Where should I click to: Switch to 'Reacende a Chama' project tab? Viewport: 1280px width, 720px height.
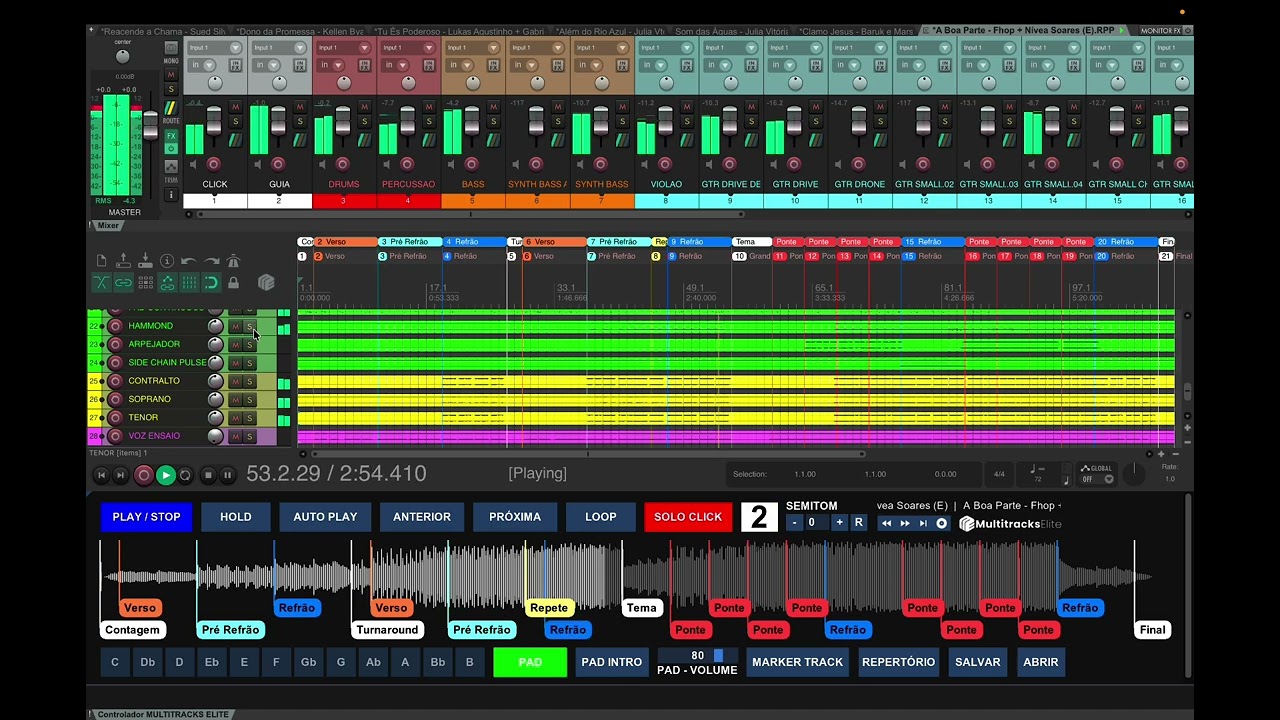pos(164,31)
